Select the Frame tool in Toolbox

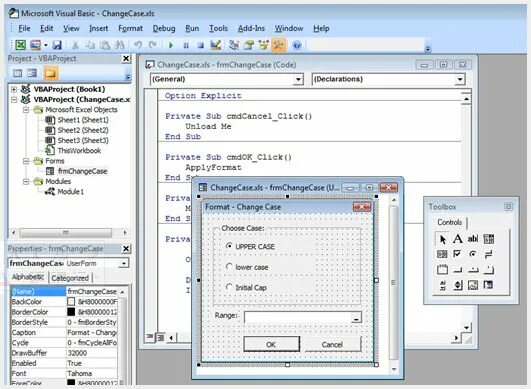pyautogui.click(x=442, y=269)
